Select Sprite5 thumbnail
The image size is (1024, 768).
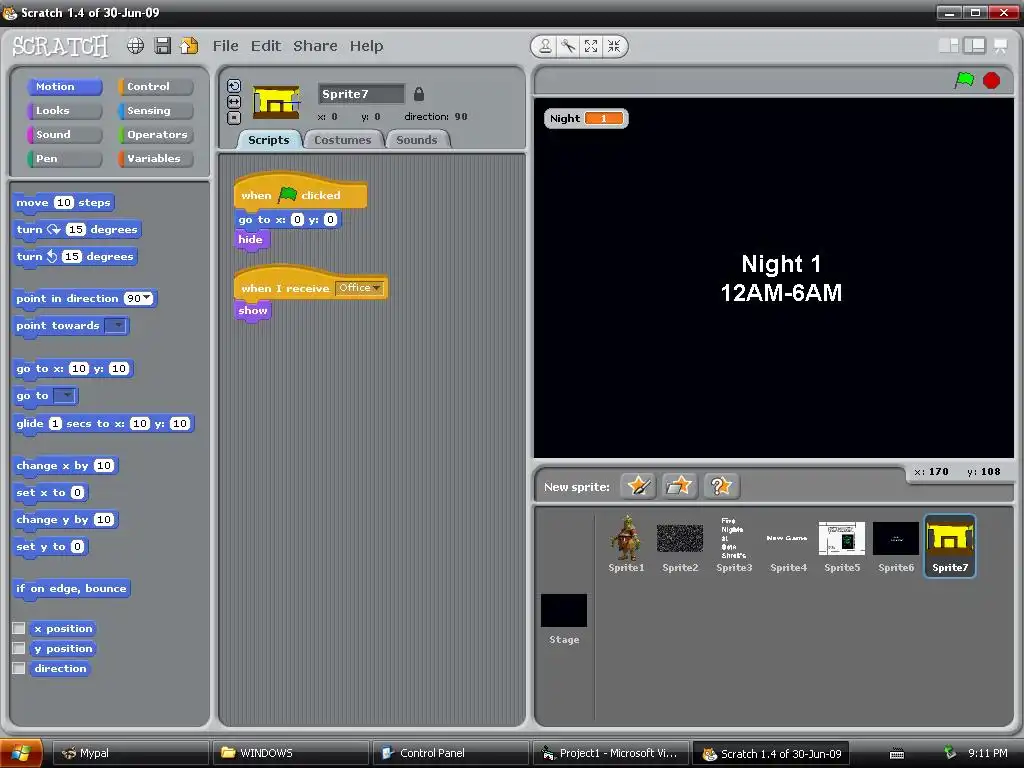[842, 545]
